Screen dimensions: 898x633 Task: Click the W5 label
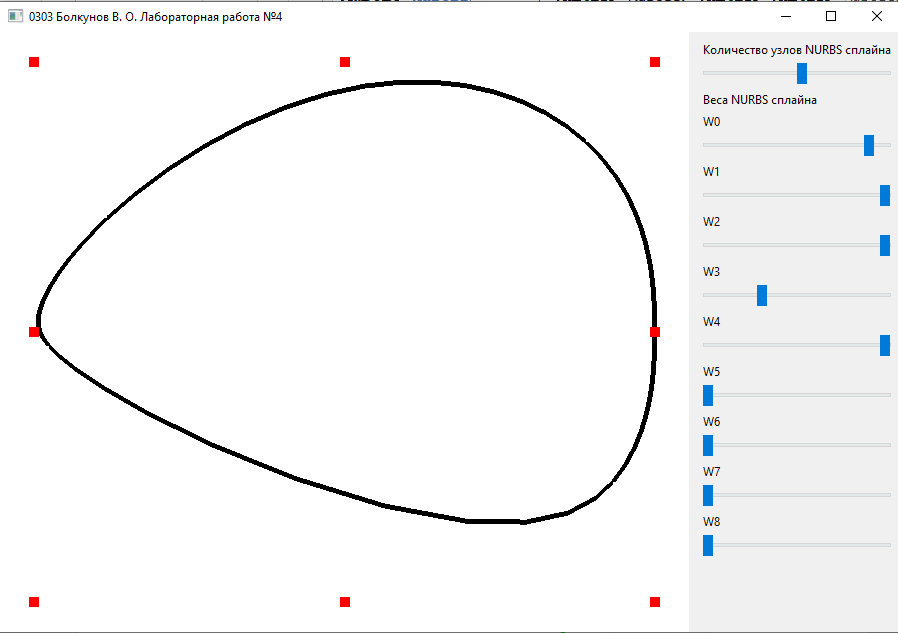pos(711,372)
